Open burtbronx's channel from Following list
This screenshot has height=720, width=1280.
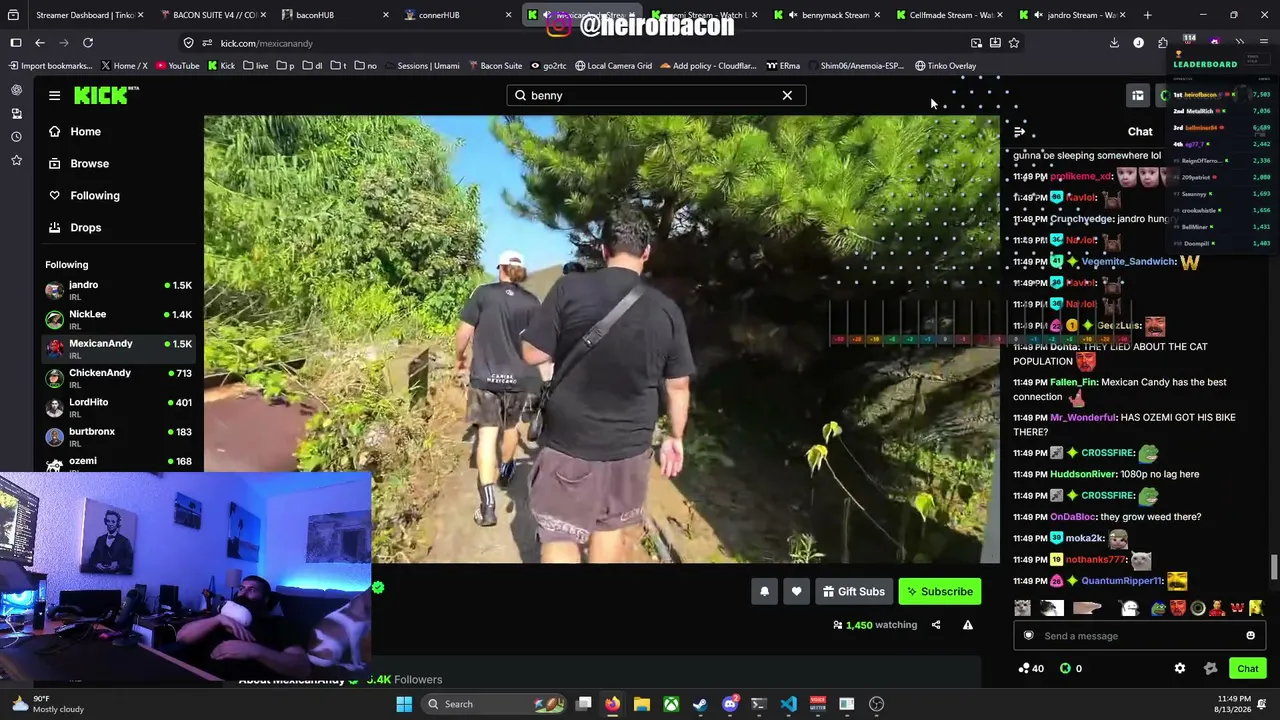[118, 436]
